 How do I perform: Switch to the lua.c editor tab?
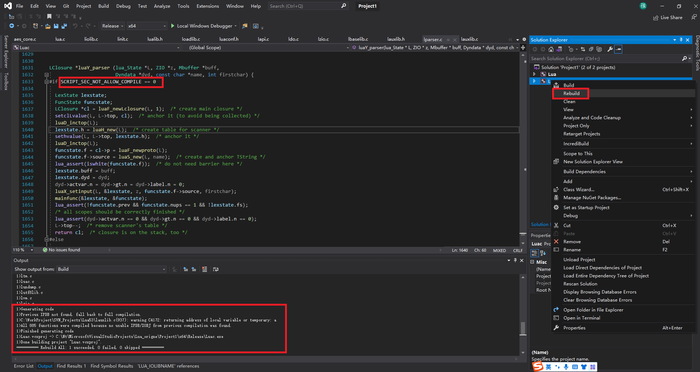tap(60, 39)
